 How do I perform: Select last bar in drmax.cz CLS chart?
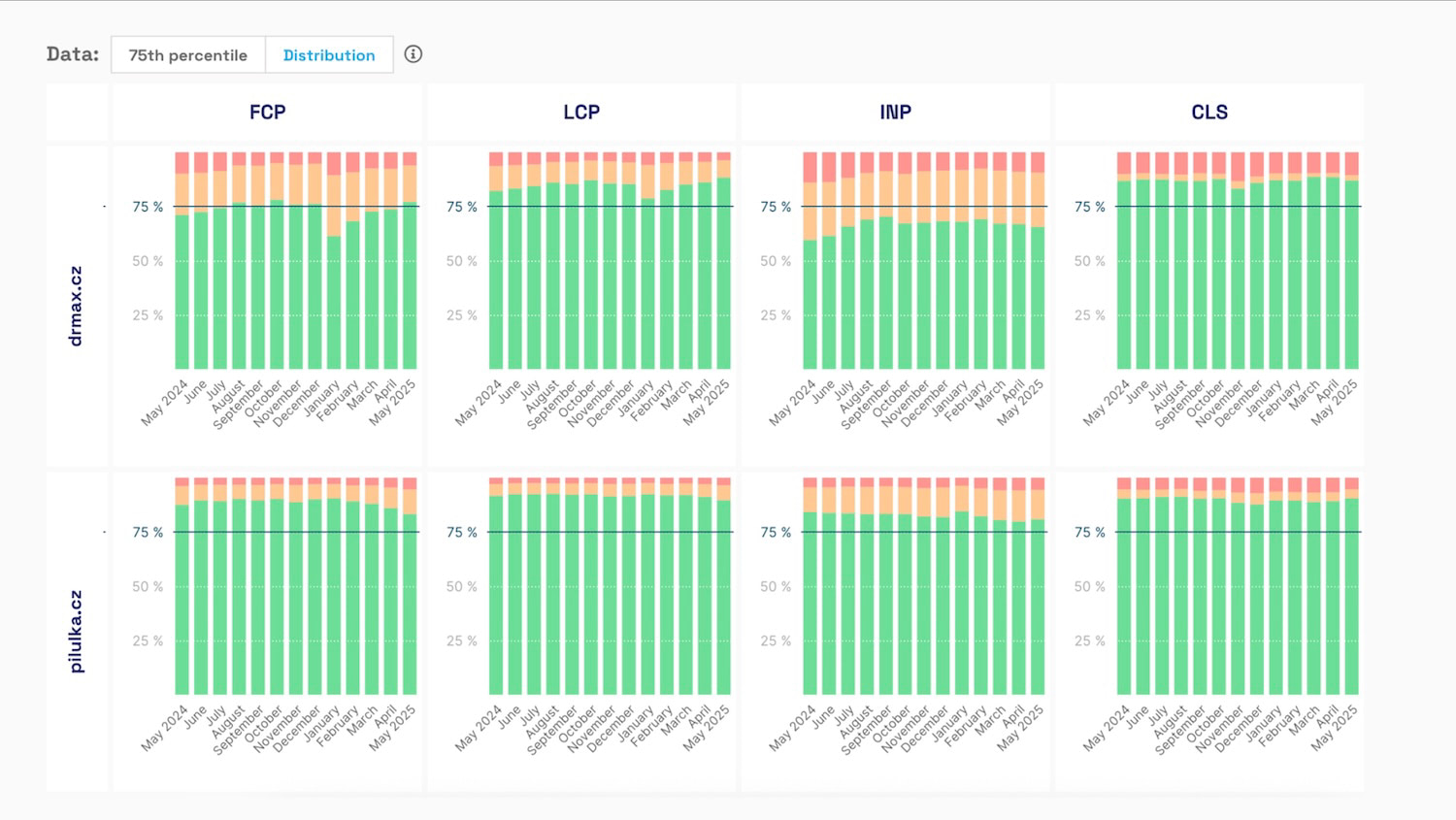1351,276
